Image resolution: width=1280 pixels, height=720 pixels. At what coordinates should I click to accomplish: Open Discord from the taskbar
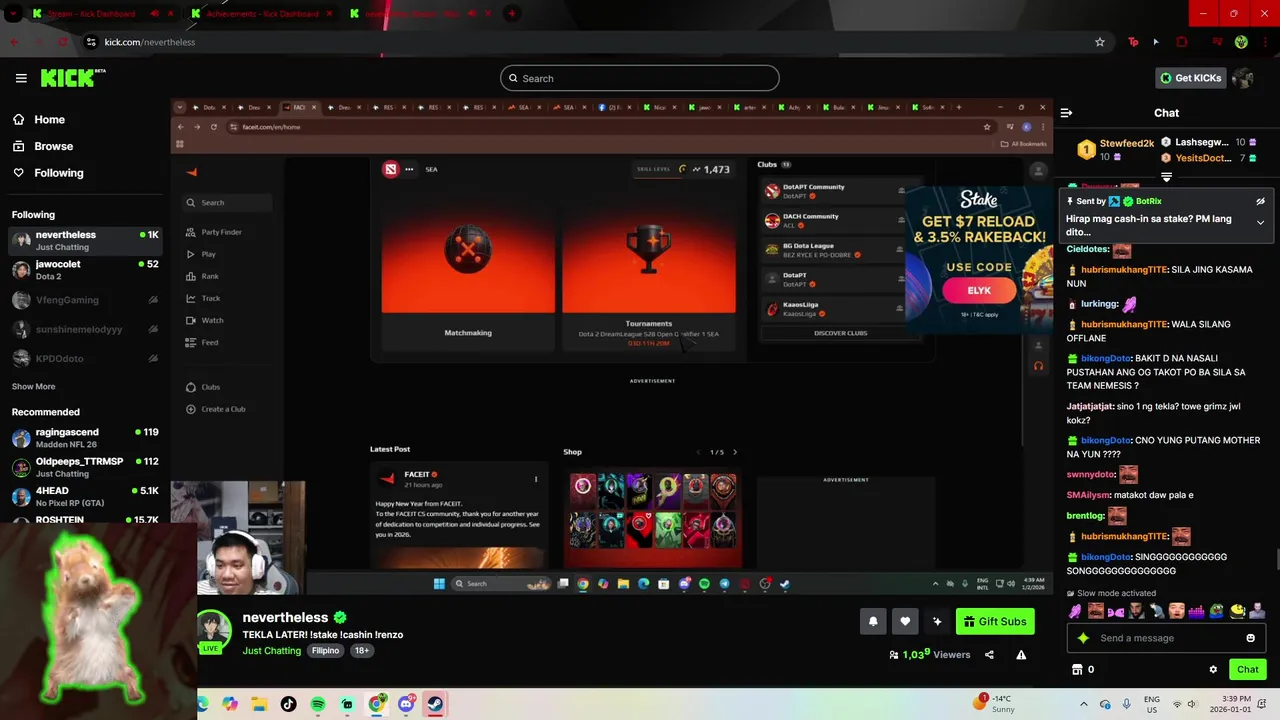406,704
